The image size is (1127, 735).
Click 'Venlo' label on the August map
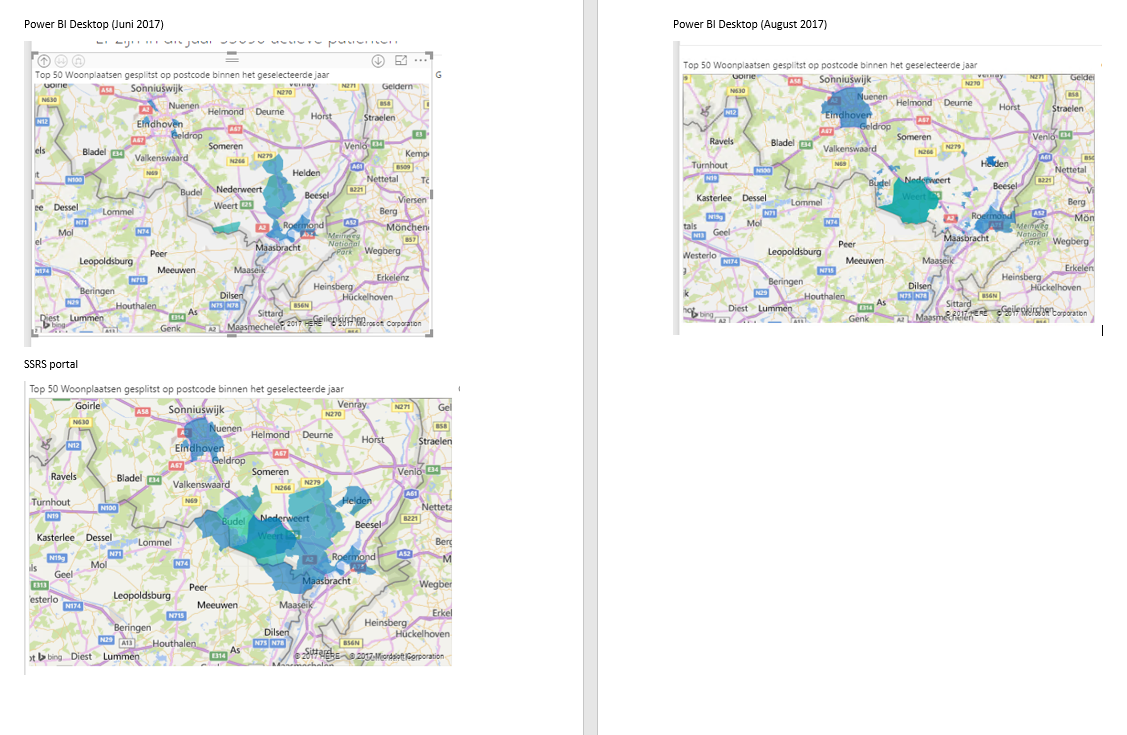1044,137
